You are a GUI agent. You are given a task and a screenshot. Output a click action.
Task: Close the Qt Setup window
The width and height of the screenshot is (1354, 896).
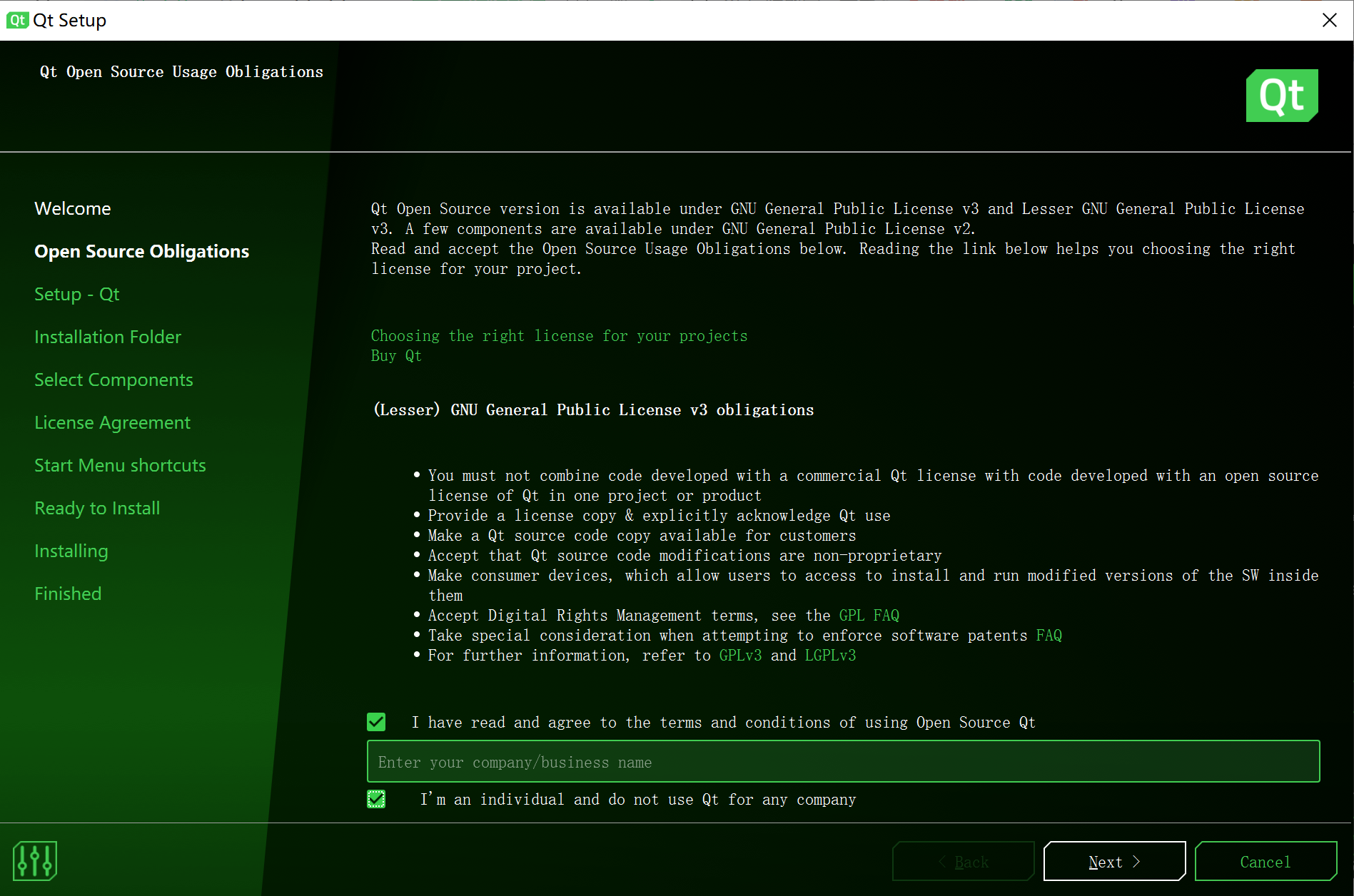(1329, 20)
